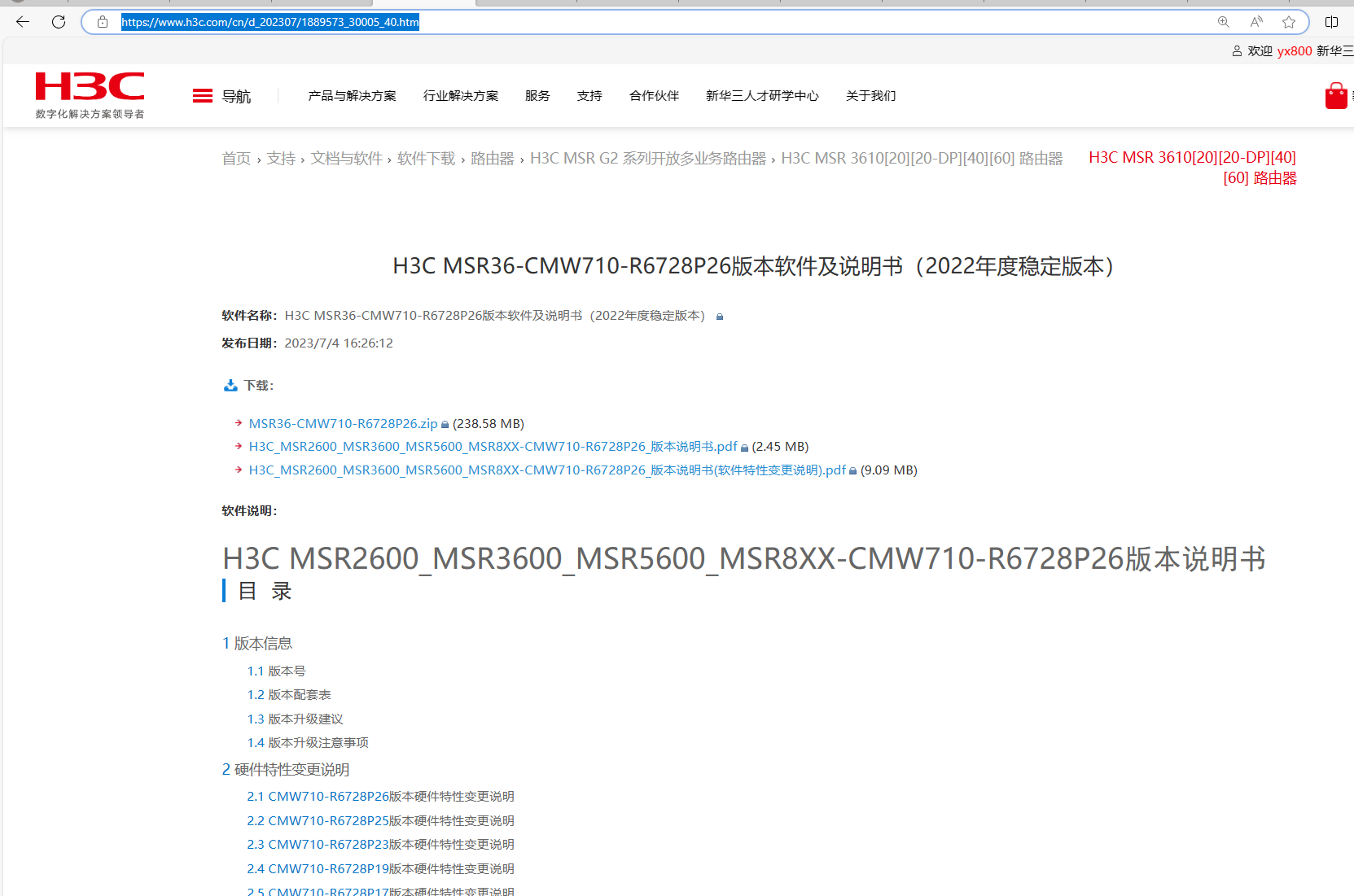
Task: Click the red H3C MSR 3610 路由器 link
Action: pos(1193,168)
